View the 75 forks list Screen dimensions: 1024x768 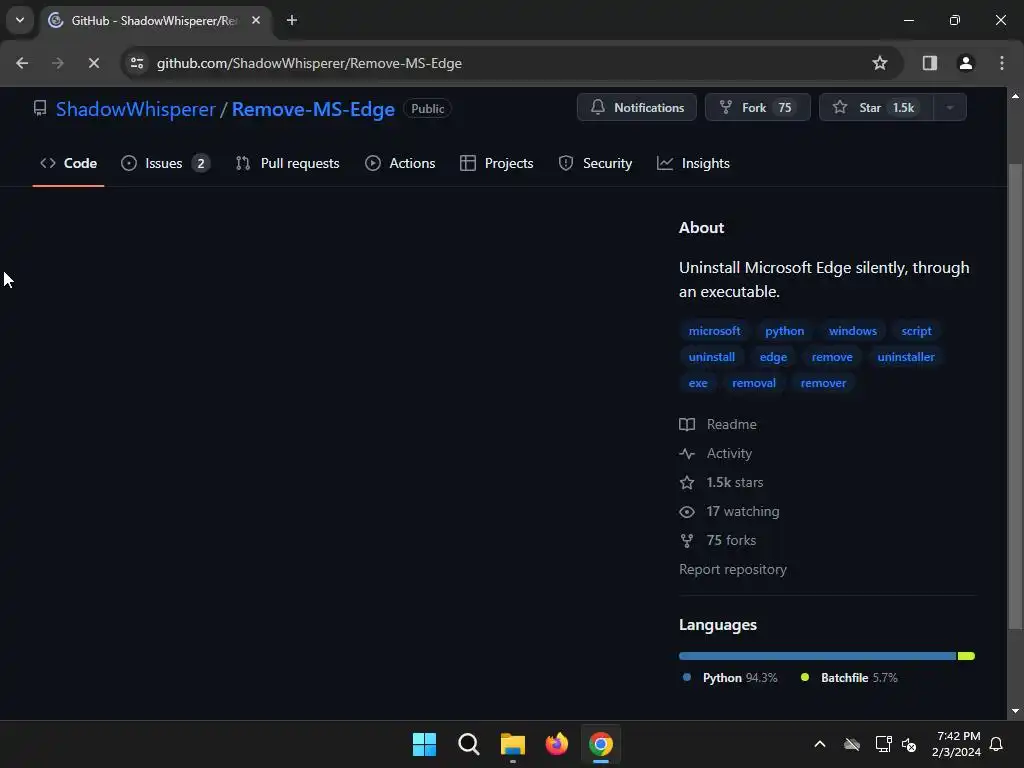tap(717, 540)
